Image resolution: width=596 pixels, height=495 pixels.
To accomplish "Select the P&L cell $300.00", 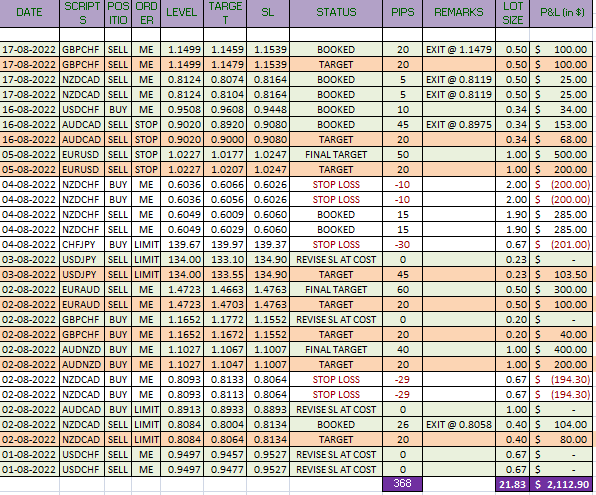I will 561,290.
